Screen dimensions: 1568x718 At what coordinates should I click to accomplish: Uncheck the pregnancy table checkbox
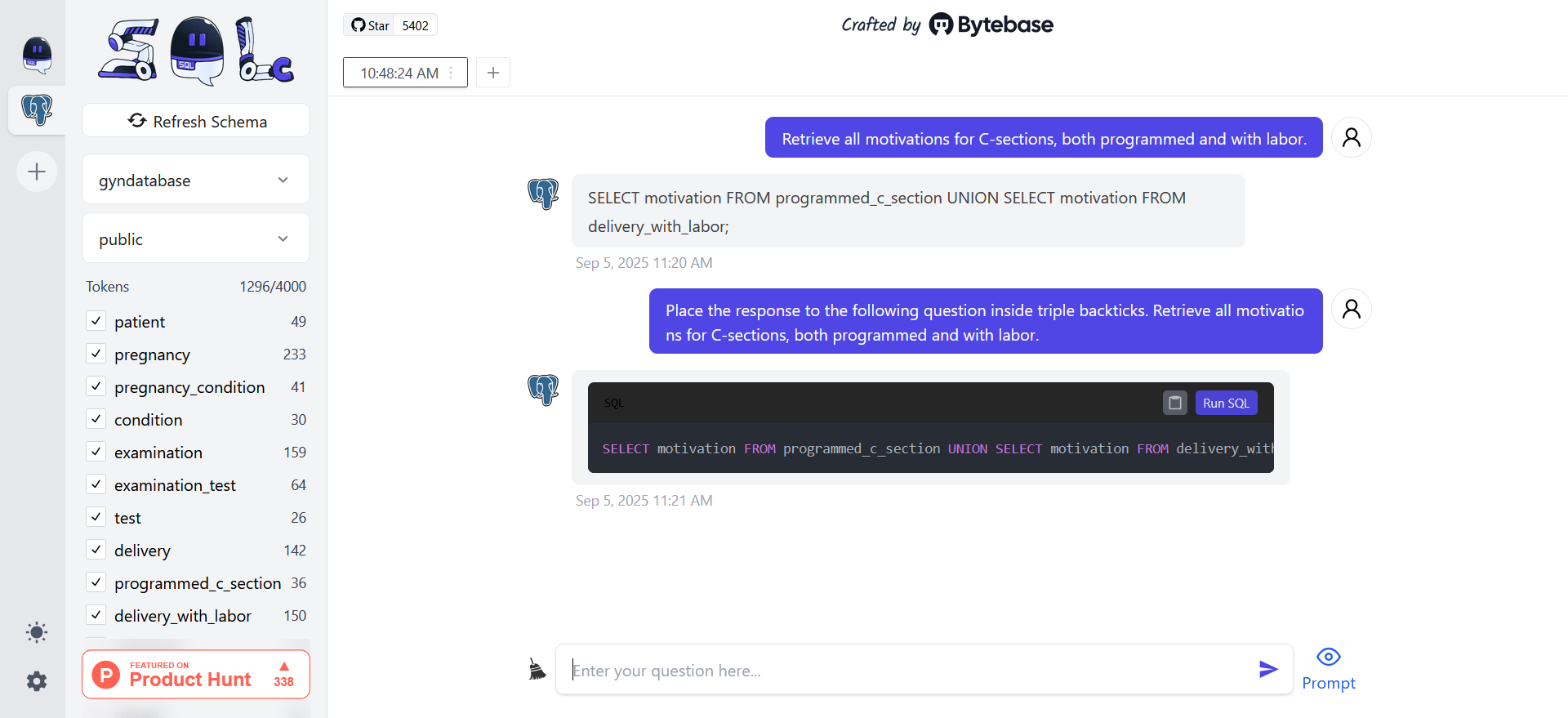point(96,354)
